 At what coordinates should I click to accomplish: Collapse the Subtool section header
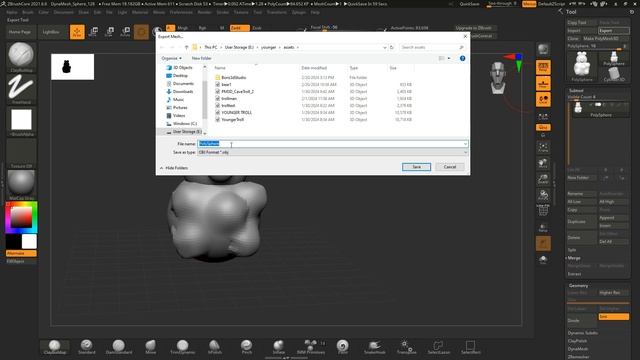tap(576, 91)
